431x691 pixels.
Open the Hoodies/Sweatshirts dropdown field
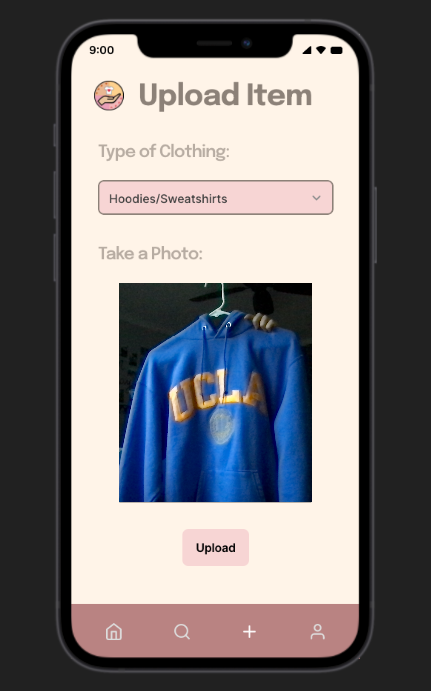coord(216,197)
